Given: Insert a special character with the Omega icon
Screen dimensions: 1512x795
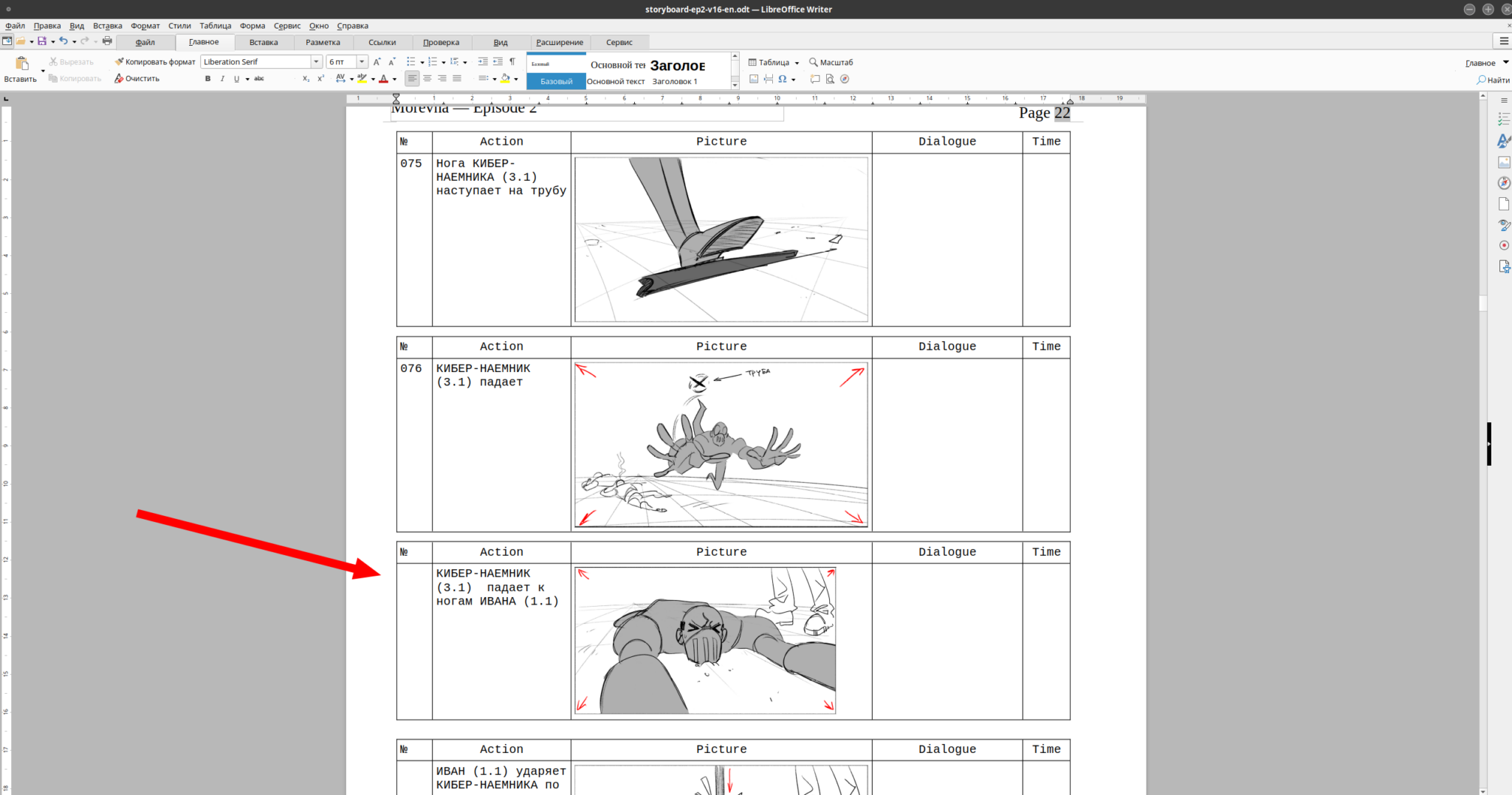Looking at the screenshot, I should (x=783, y=79).
